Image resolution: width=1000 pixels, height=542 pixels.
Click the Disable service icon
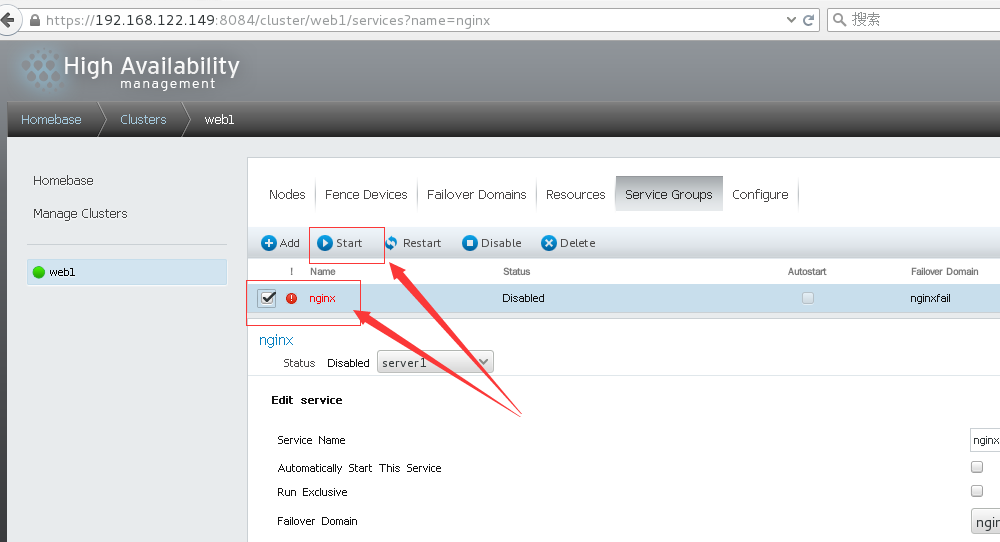[x=470, y=243]
